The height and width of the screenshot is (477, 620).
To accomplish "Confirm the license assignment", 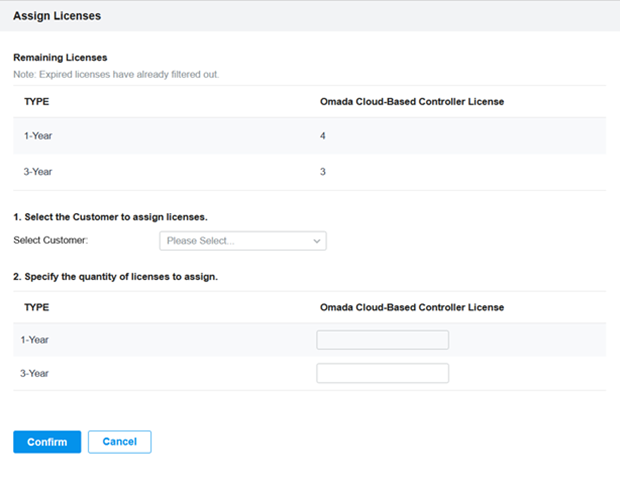I will (47, 442).
